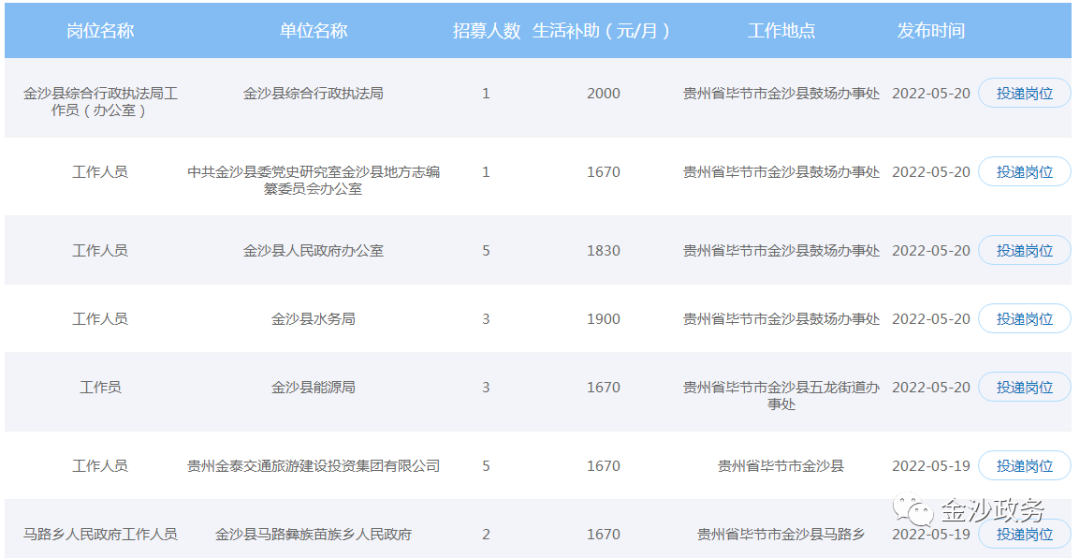Click subsidy 1670 in 马路乡 row

coord(603,534)
